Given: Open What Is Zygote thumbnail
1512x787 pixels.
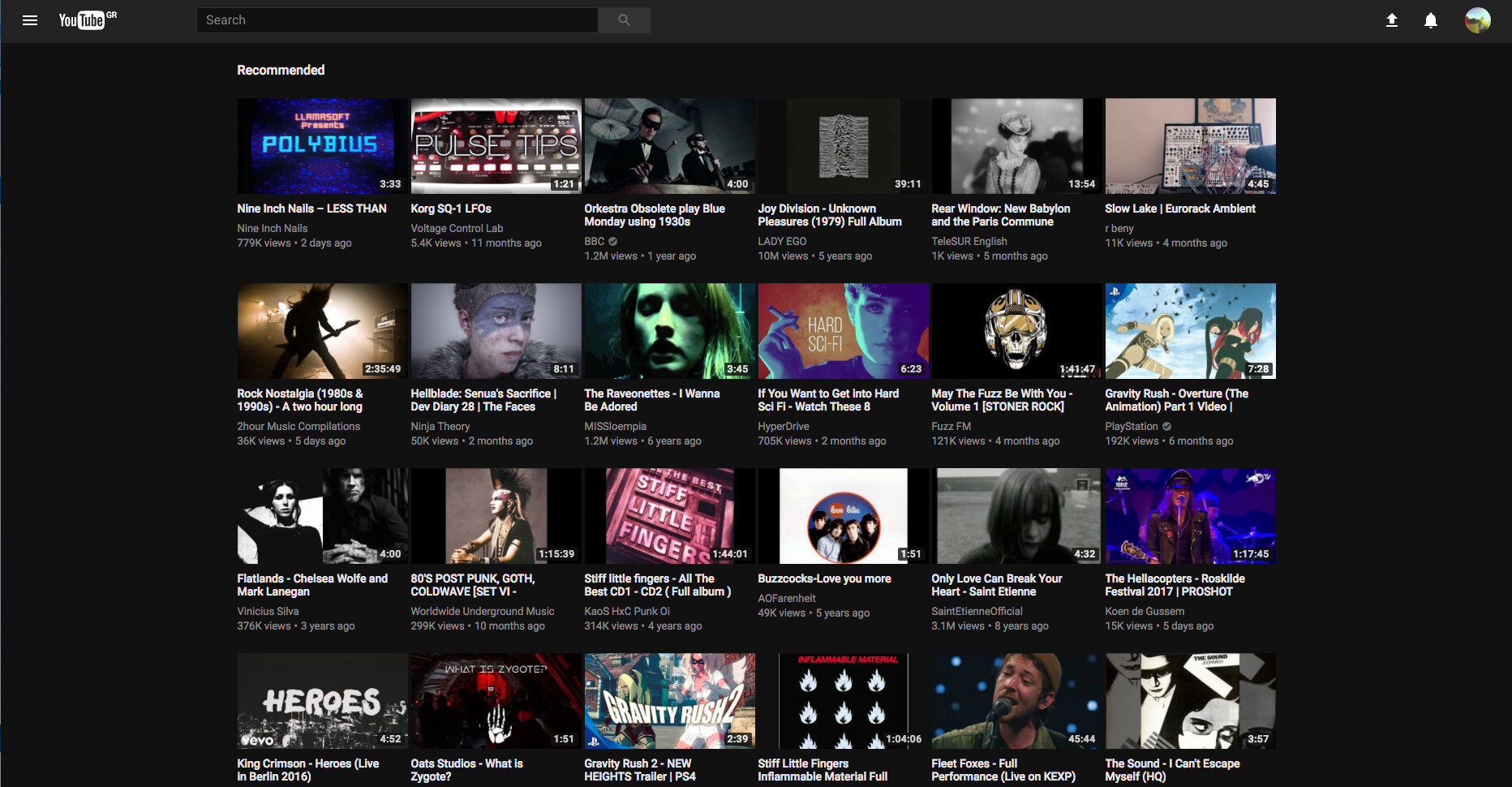Looking at the screenshot, I should (496, 701).
